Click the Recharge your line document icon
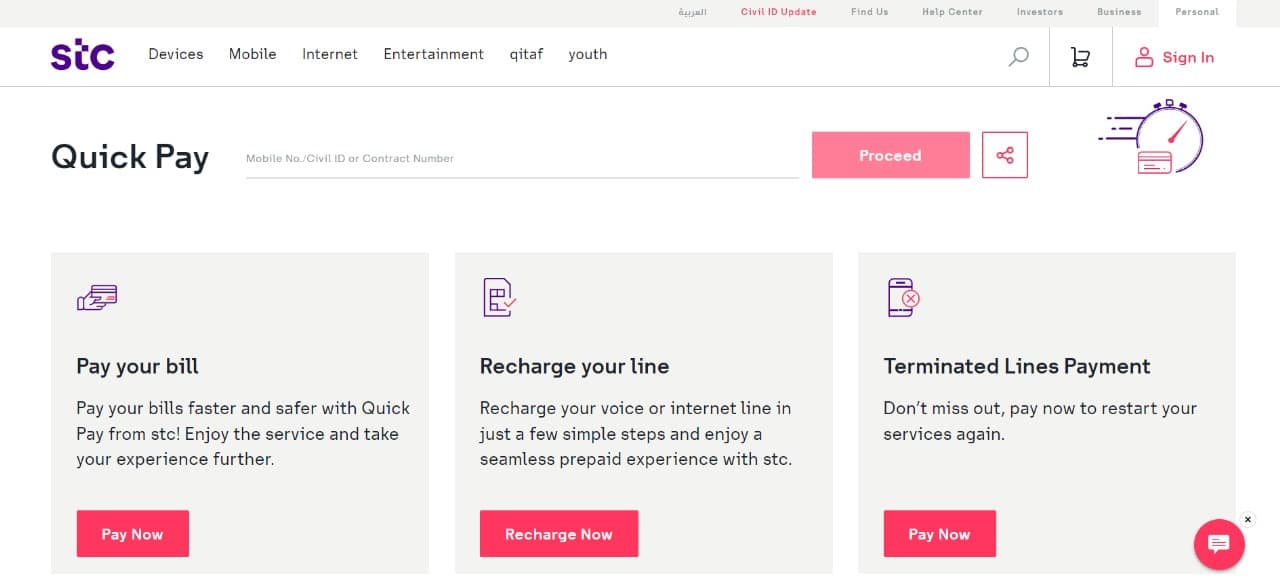The width and height of the screenshot is (1280, 582). coord(497,297)
